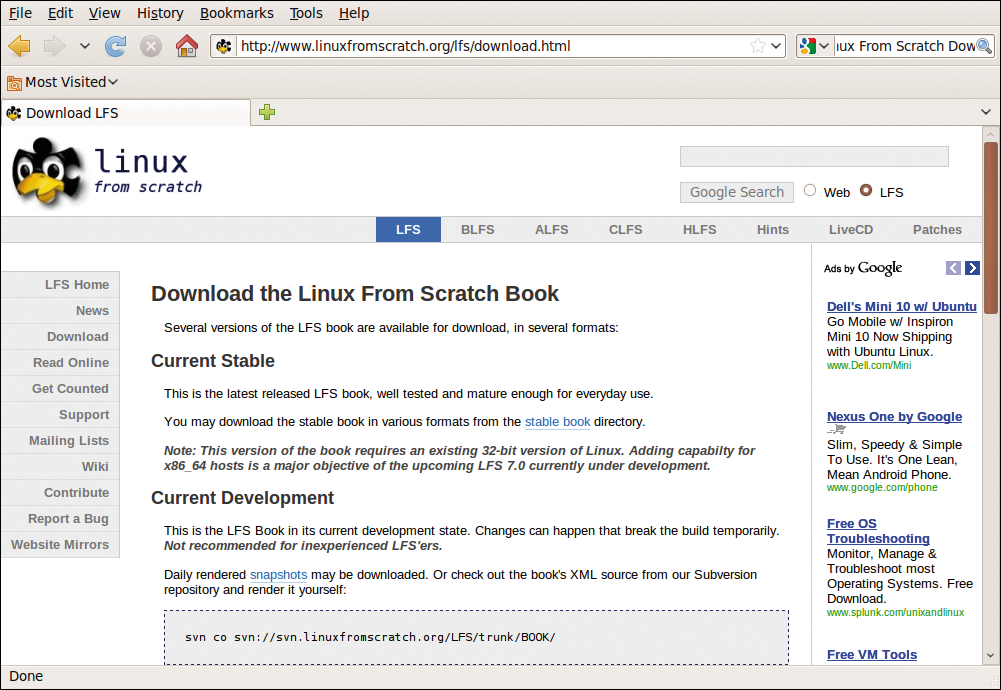The height and width of the screenshot is (690, 1001).
Task: Open the search engine selector dropdown
Action: click(824, 46)
